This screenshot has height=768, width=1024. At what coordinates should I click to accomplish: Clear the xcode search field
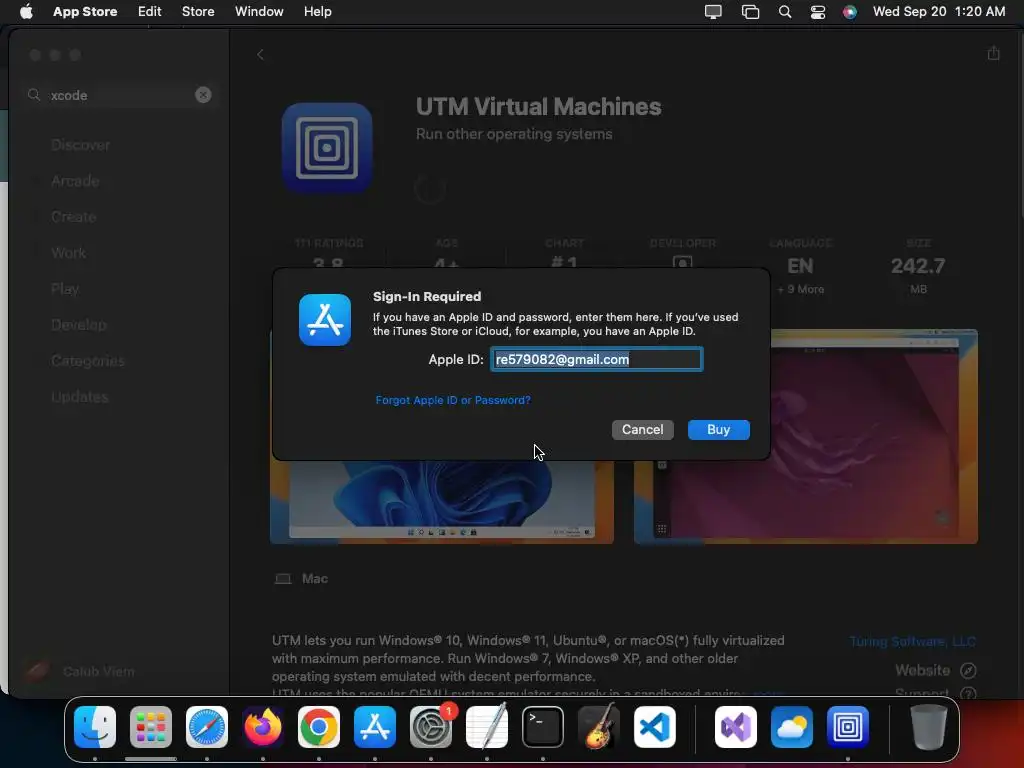203,95
